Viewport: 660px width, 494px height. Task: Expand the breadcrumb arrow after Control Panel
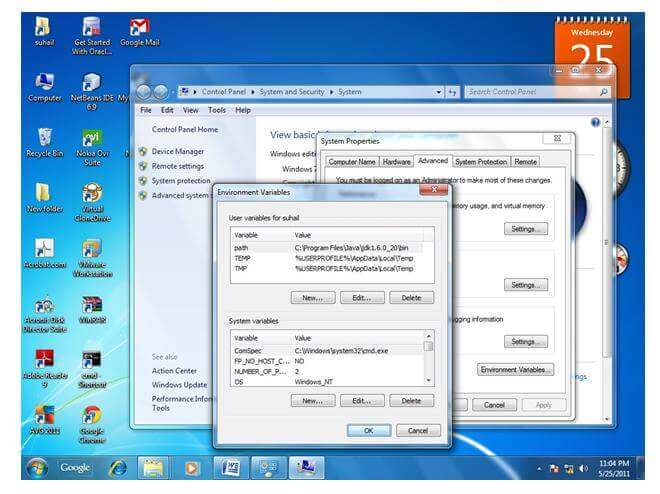coord(254,92)
